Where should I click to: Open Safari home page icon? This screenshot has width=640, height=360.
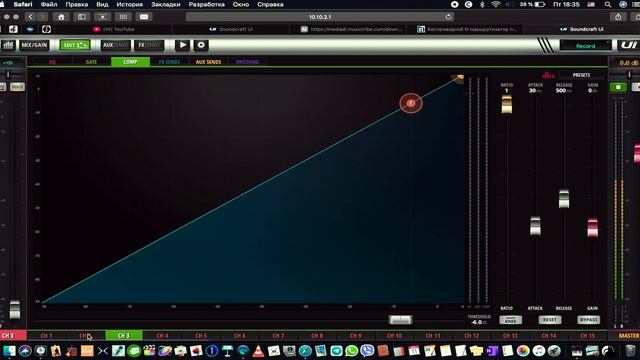(x=61, y=17)
